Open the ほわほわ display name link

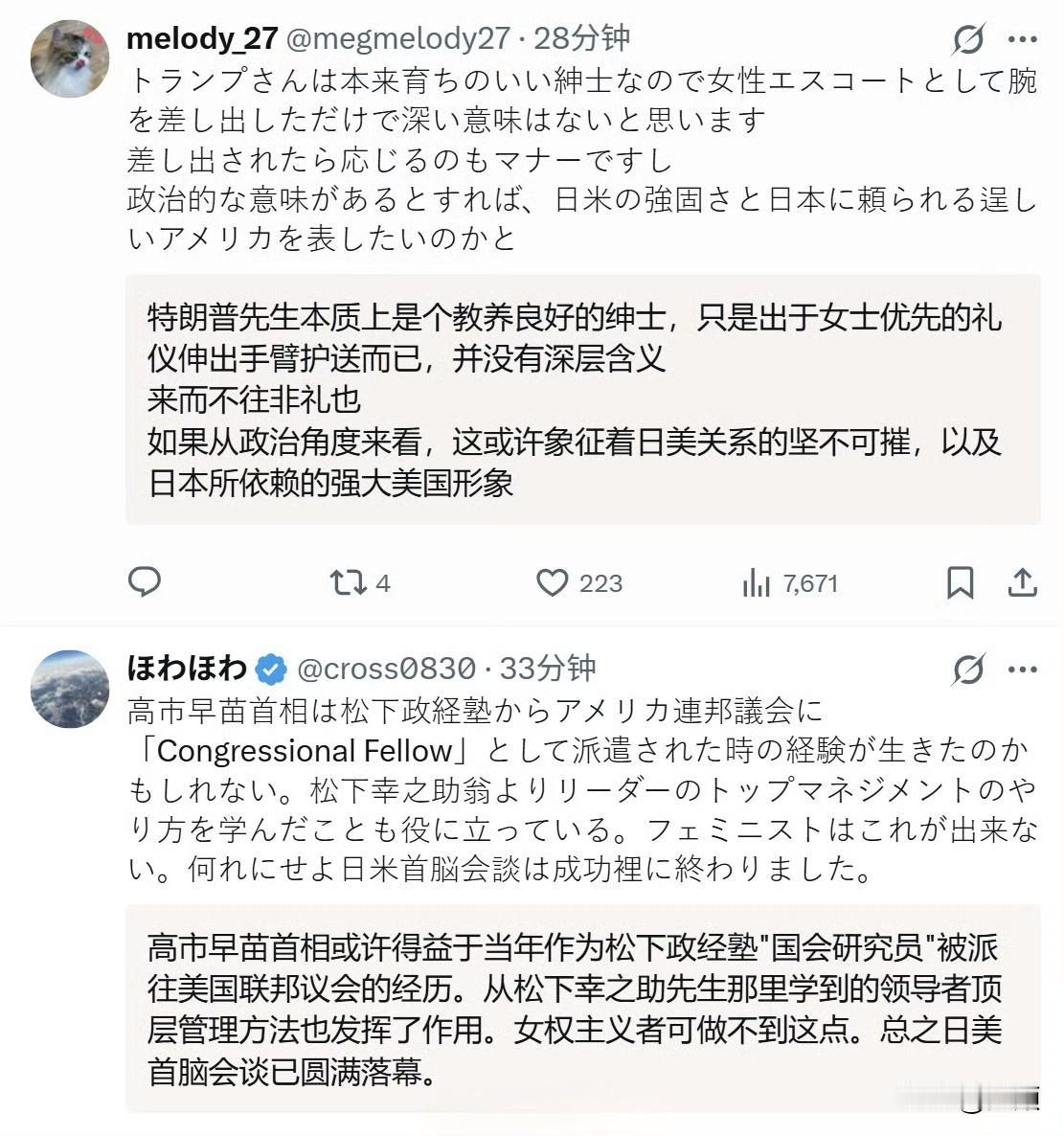[187, 668]
